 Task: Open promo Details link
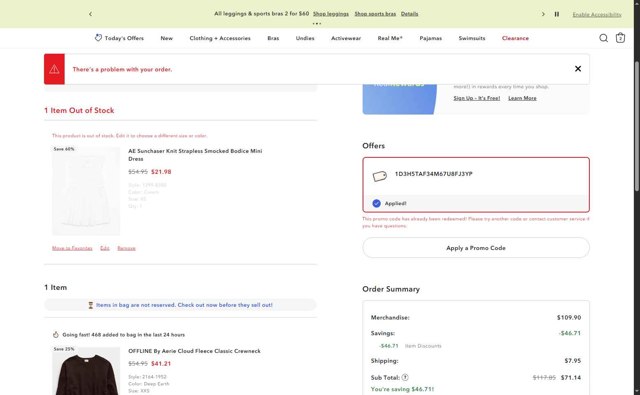coord(409,14)
